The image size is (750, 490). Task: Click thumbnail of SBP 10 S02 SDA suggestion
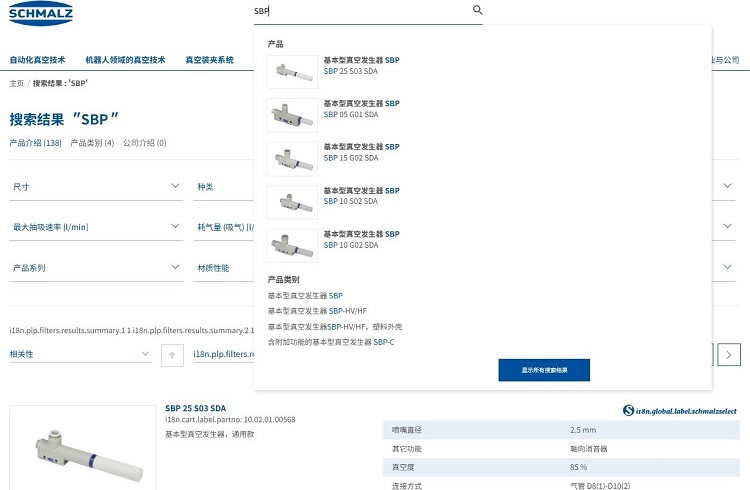[292, 202]
